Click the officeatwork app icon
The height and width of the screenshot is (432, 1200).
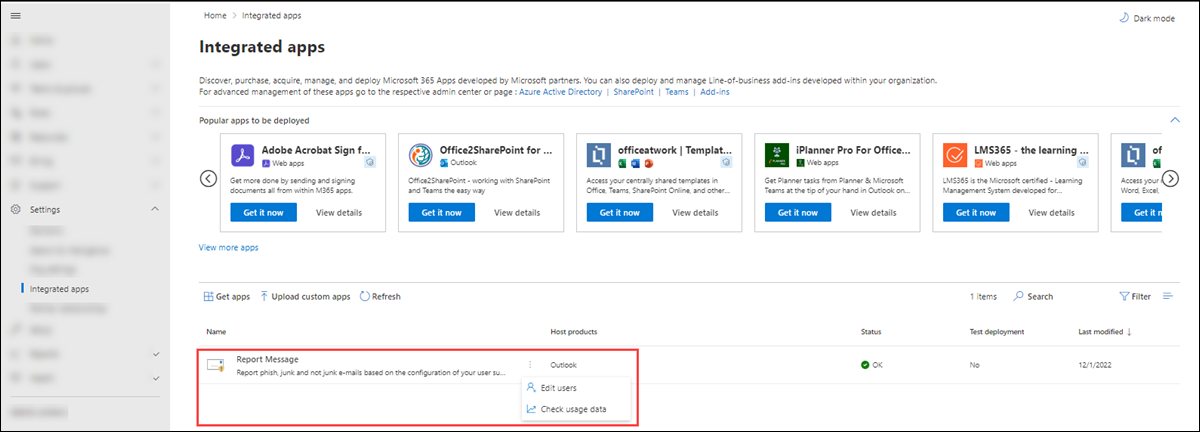click(599, 155)
